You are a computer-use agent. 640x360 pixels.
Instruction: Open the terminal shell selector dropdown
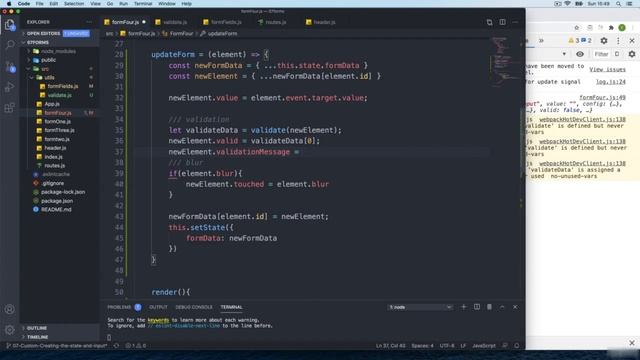[420, 307]
